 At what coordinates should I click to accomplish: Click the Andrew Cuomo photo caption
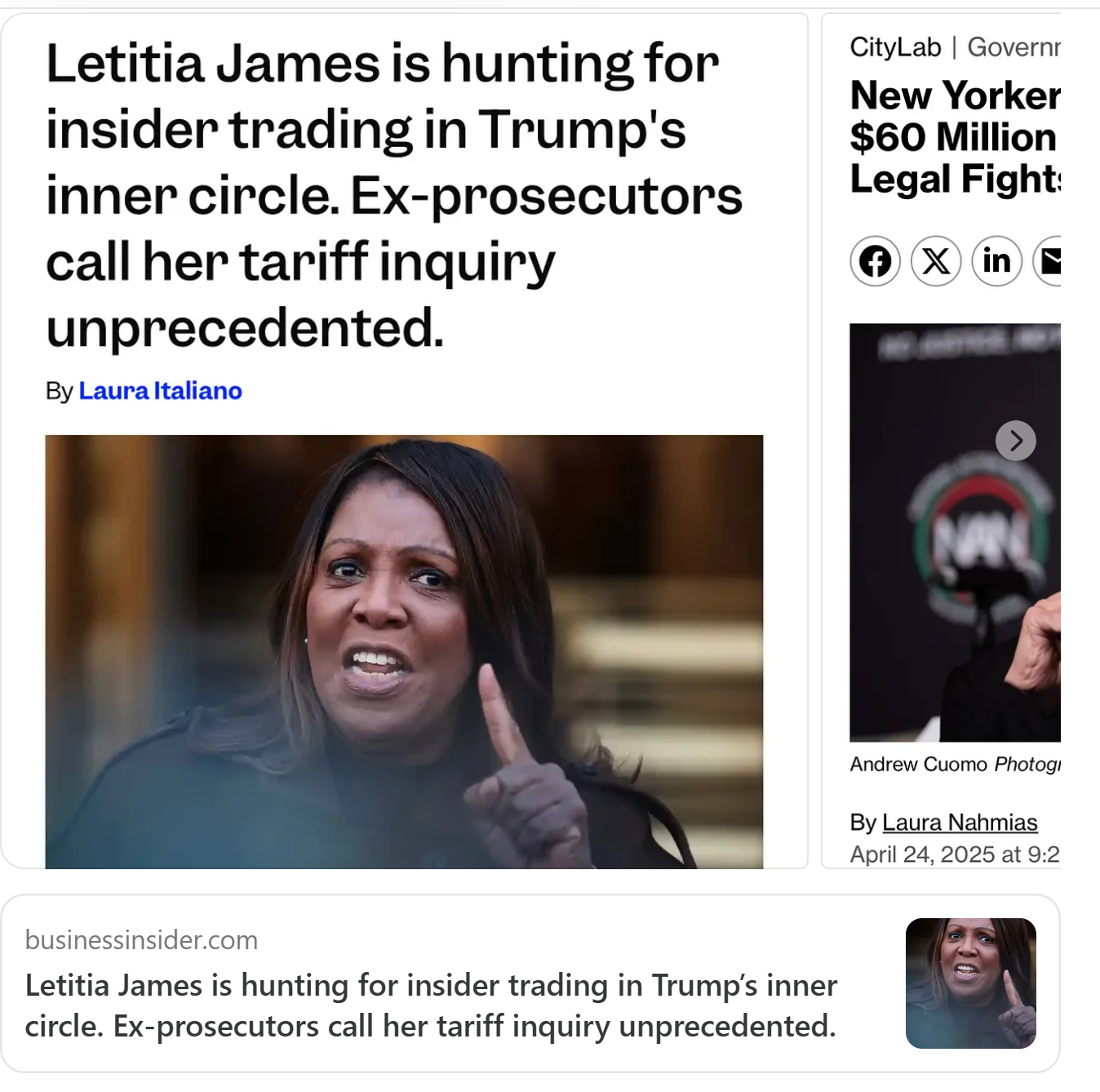tap(955, 764)
